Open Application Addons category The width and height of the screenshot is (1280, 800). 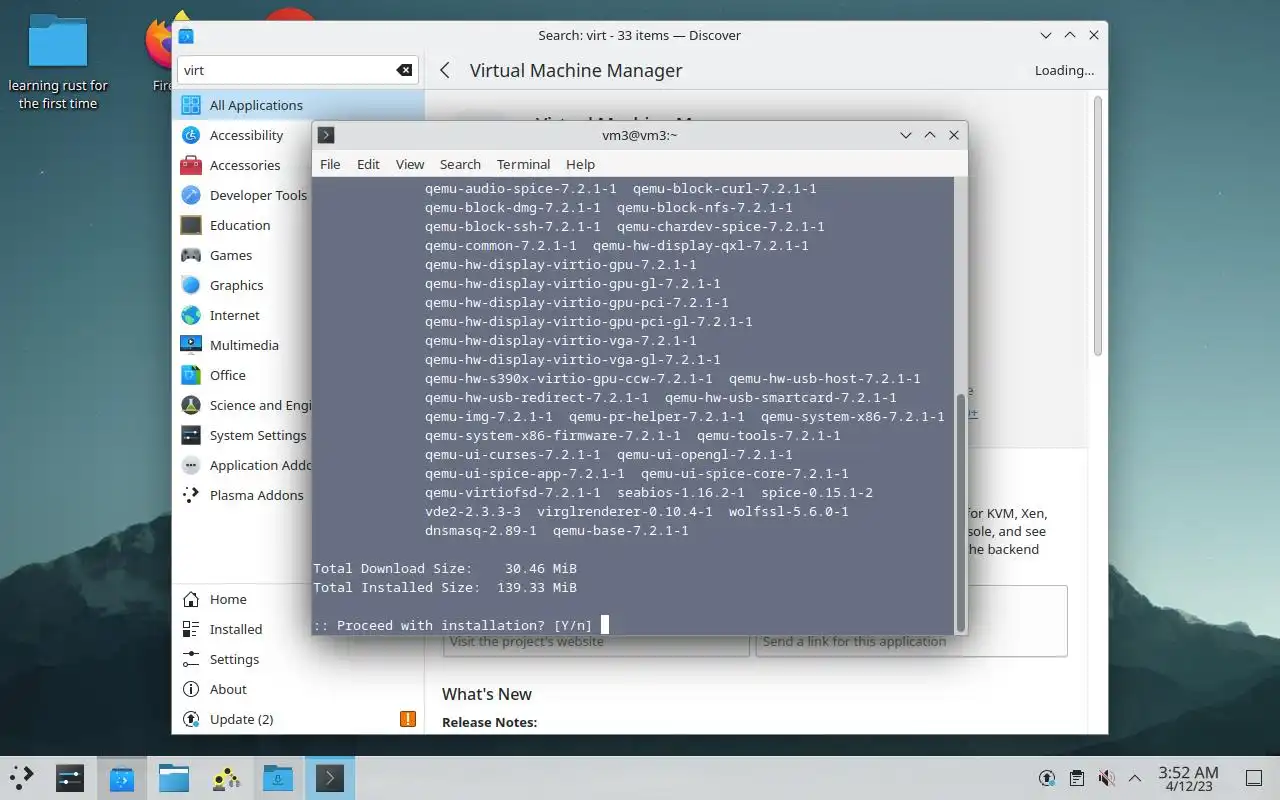(243, 465)
